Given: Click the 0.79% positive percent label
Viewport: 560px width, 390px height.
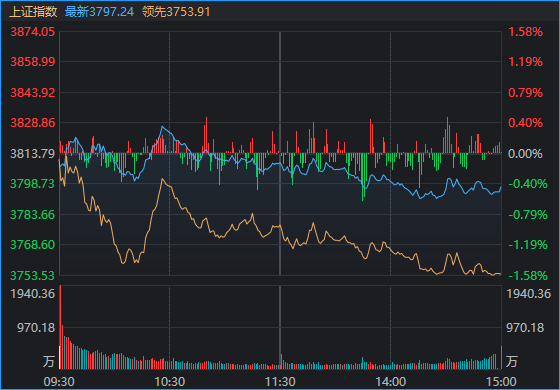Looking at the screenshot, I should (x=525, y=93).
